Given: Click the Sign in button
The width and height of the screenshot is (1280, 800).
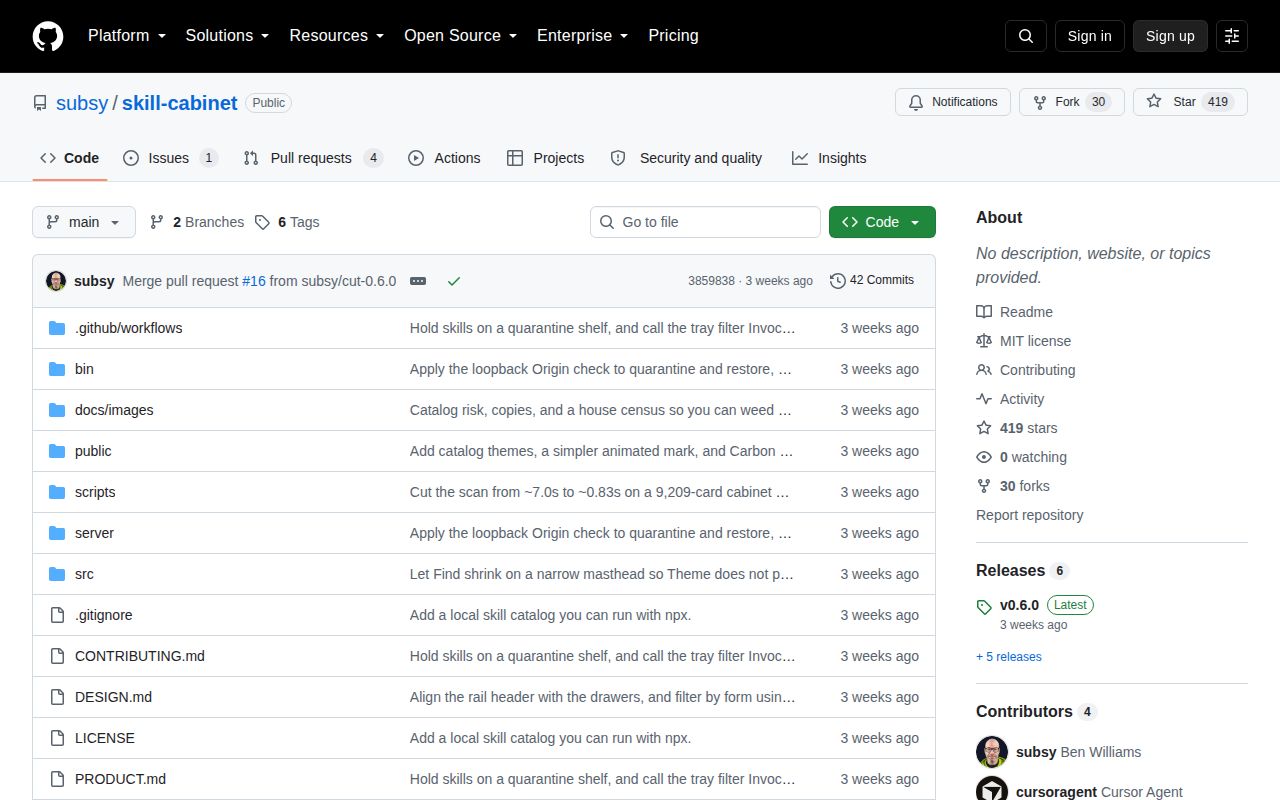Looking at the screenshot, I should (x=1089, y=36).
